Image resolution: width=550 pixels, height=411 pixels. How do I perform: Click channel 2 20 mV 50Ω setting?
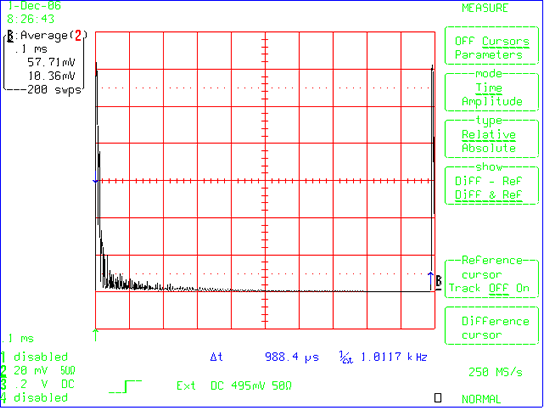(38, 370)
